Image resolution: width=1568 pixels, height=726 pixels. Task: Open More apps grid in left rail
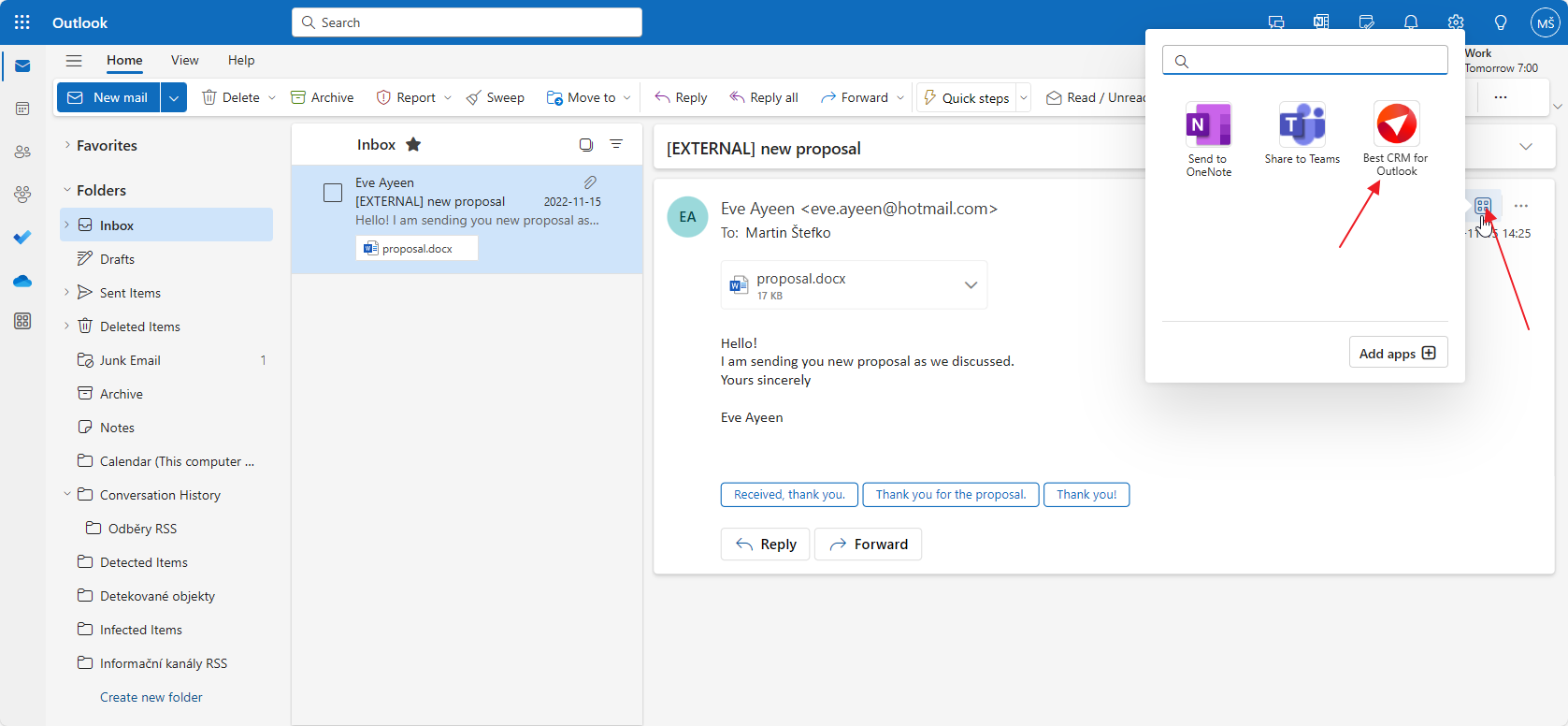pyautogui.click(x=22, y=321)
